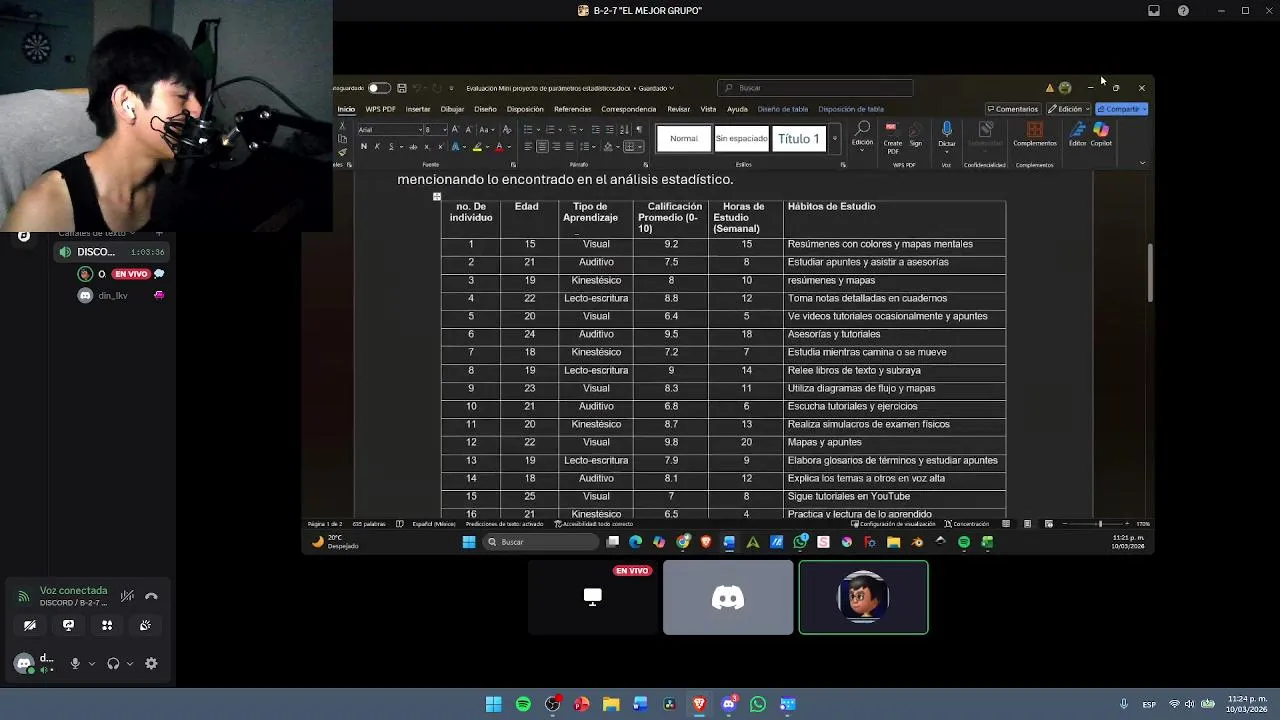The height and width of the screenshot is (720, 1280).
Task: Open Brave browser from Windows taskbar
Action: [x=699, y=704]
